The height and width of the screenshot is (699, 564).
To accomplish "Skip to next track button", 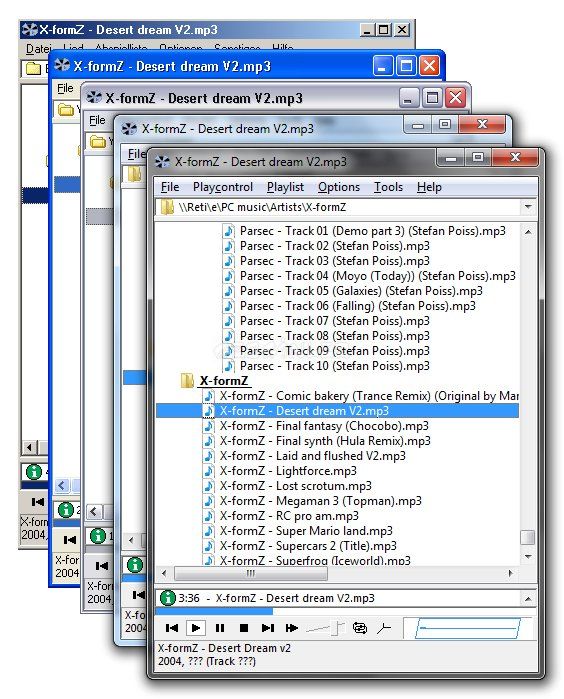I will coord(268,628).
